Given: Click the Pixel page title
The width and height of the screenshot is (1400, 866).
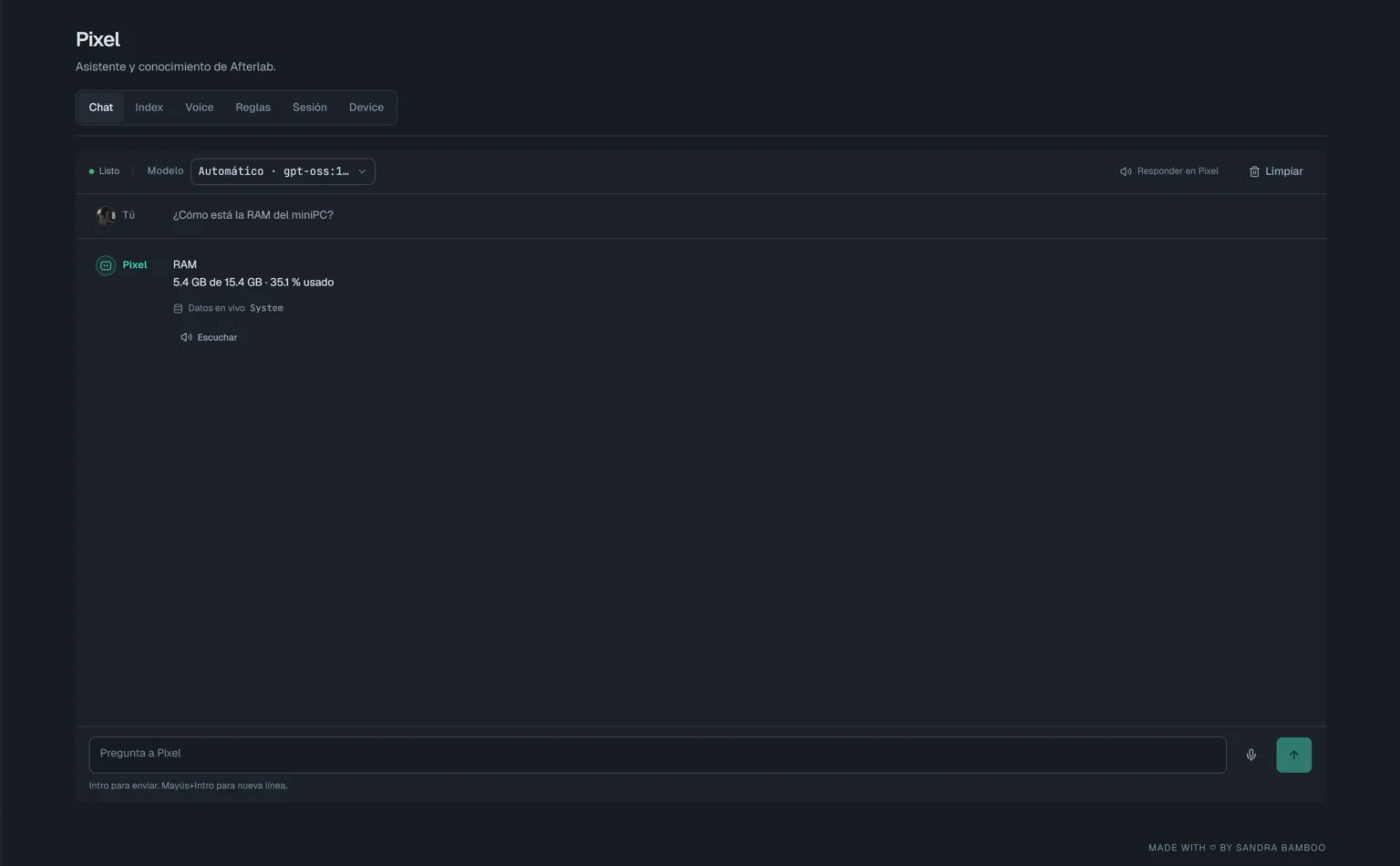Looking at the screenshot, I should point(98,39).
